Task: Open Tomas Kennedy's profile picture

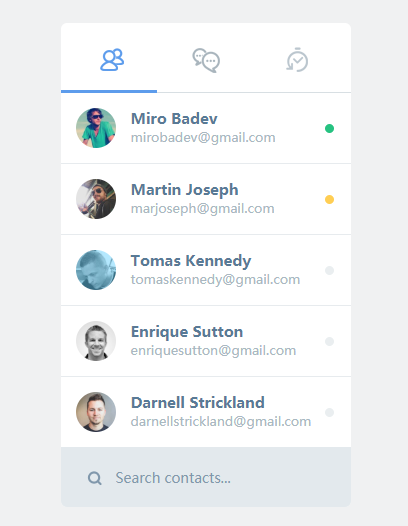Action: pos(96,270)
